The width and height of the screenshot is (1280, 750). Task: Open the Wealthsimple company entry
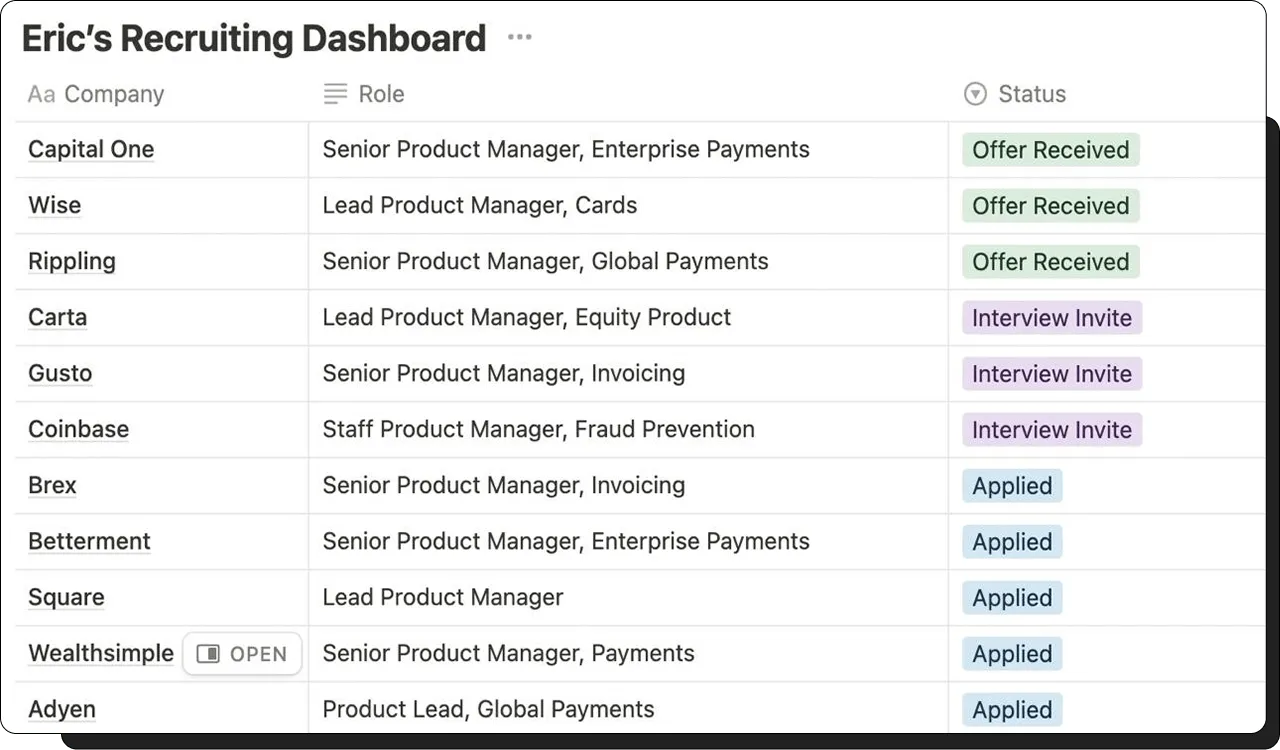pos(101,654)
